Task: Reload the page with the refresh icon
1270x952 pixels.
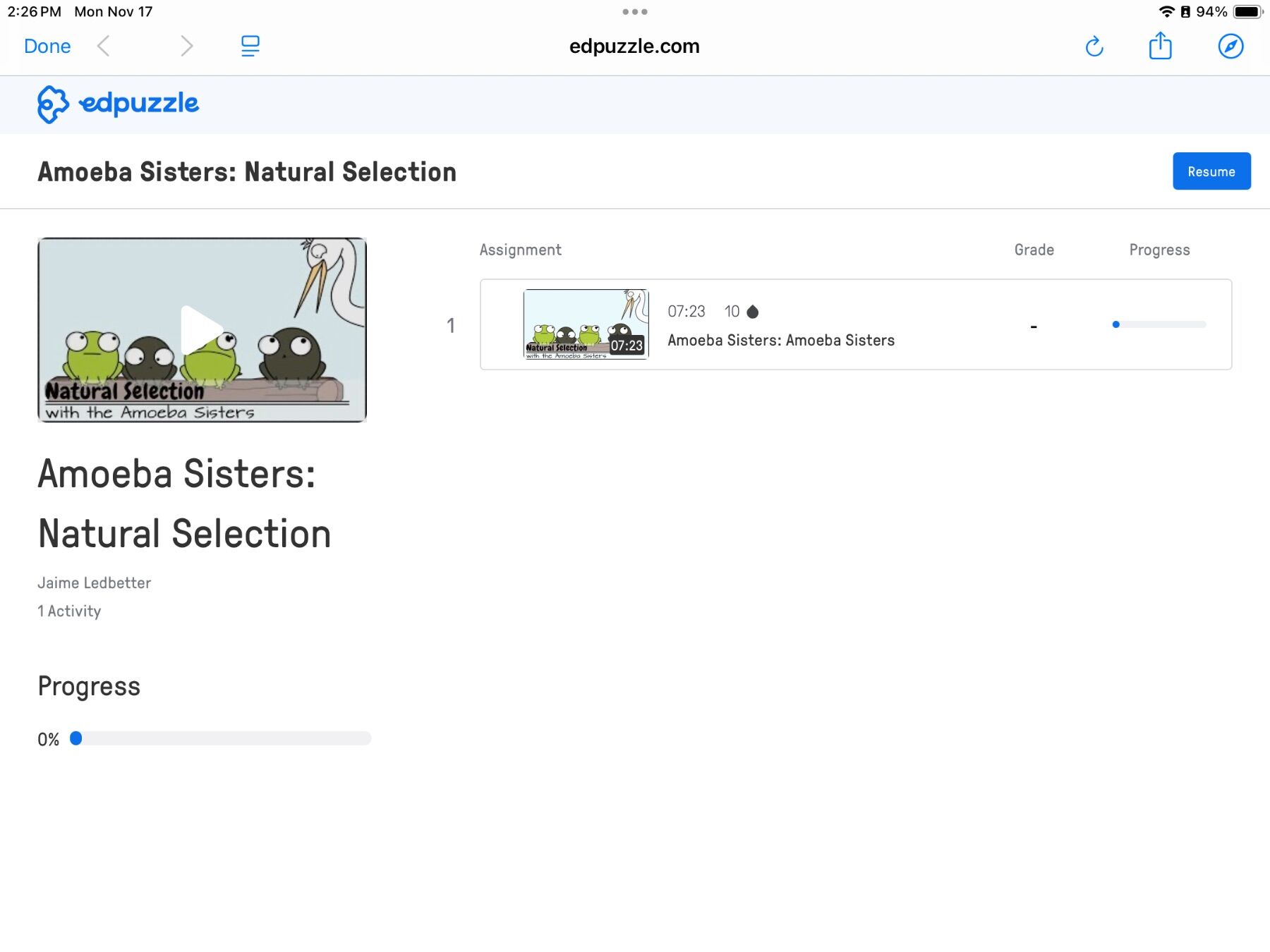Action: click(1095, 46)
